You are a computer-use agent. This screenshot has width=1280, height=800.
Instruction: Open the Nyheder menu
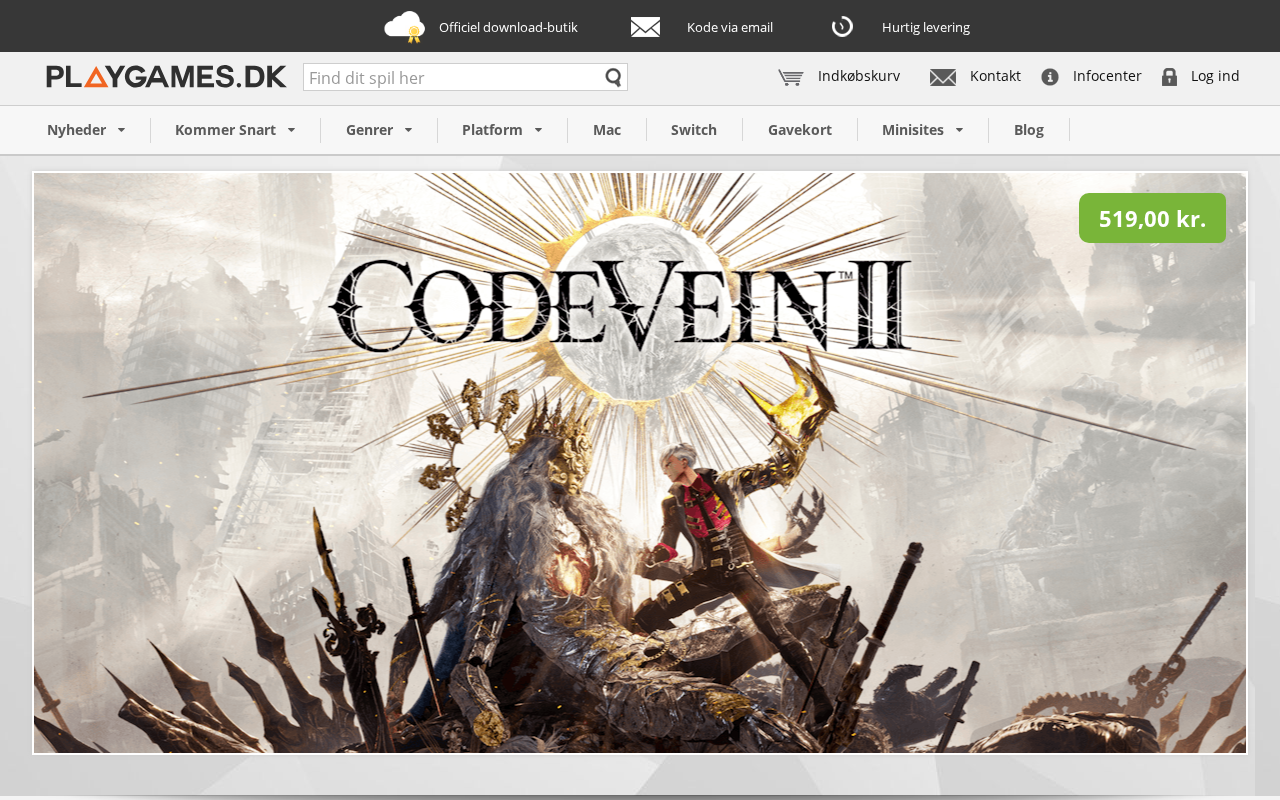click(x=77, y=130)
